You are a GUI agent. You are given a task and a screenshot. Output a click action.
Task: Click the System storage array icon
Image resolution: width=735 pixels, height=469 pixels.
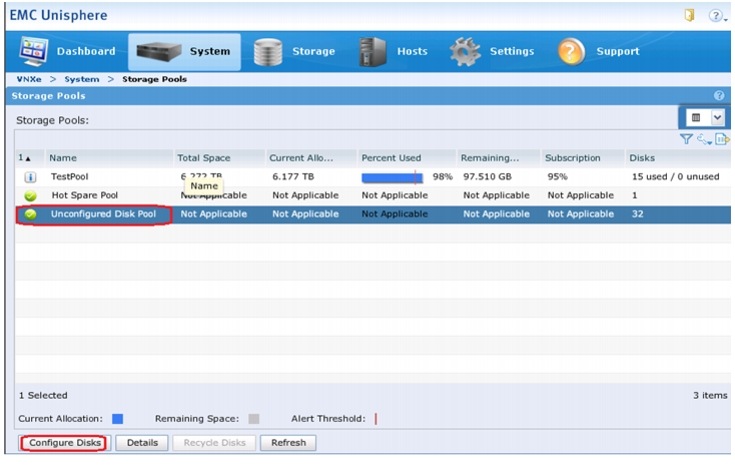click(x=158, y=52)
